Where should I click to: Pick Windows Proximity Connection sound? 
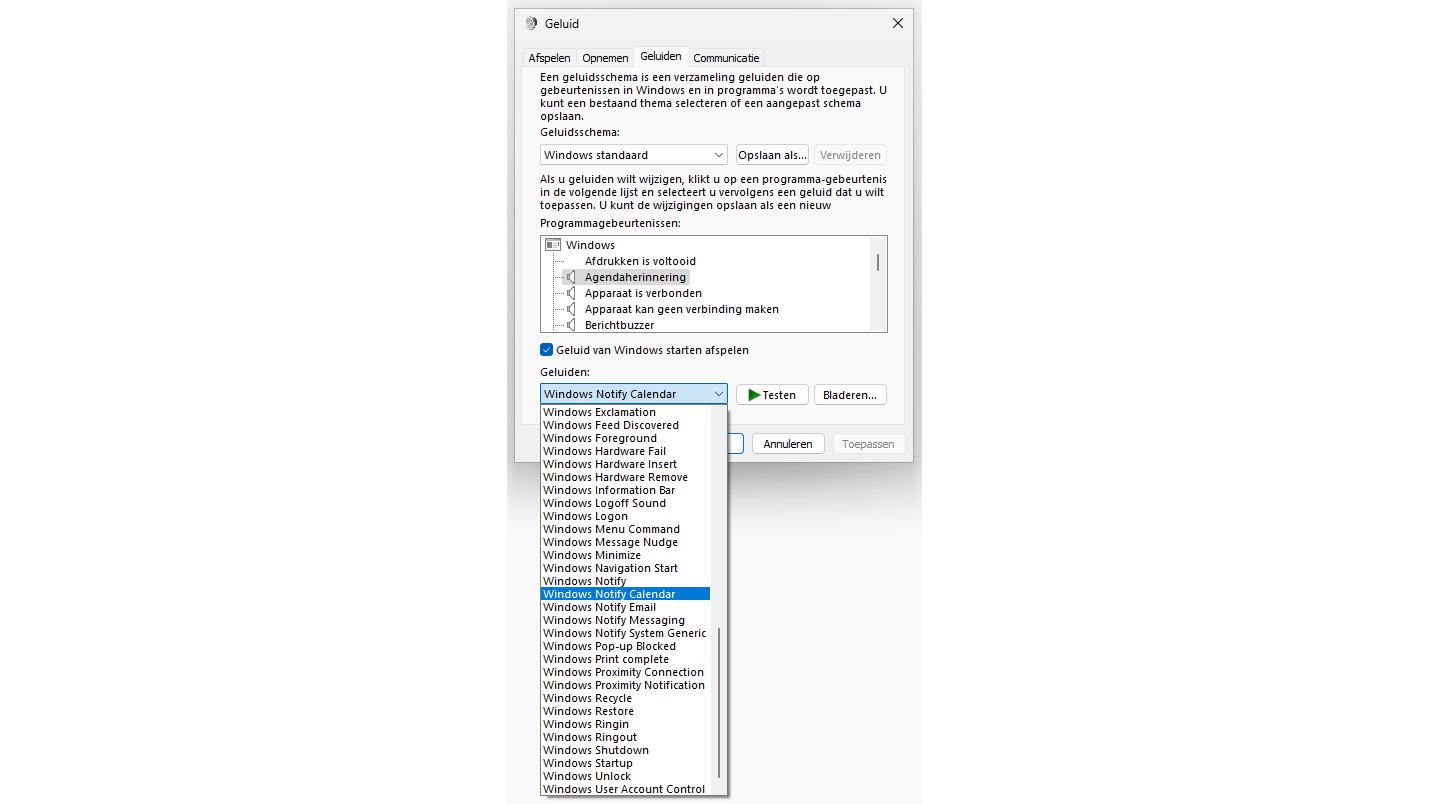coord(626,672)
